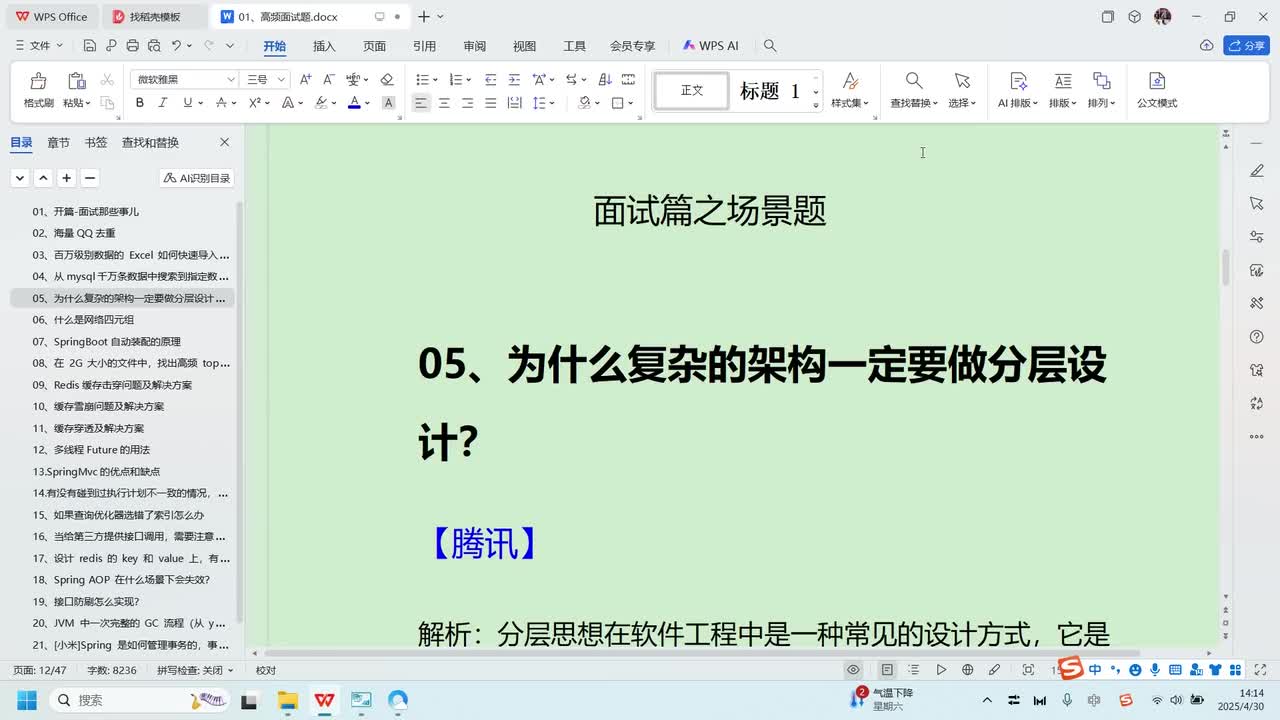Toggle Strikethrough formatting
The image size is (1280, 720).
pyautogui.click(x=221, y=103)
